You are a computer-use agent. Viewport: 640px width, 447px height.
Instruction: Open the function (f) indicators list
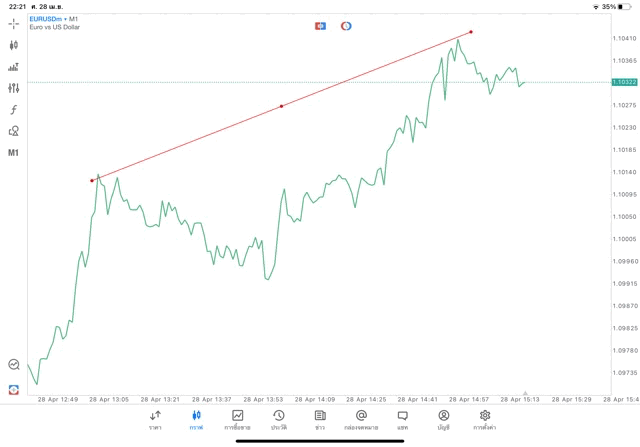[13, 110]
